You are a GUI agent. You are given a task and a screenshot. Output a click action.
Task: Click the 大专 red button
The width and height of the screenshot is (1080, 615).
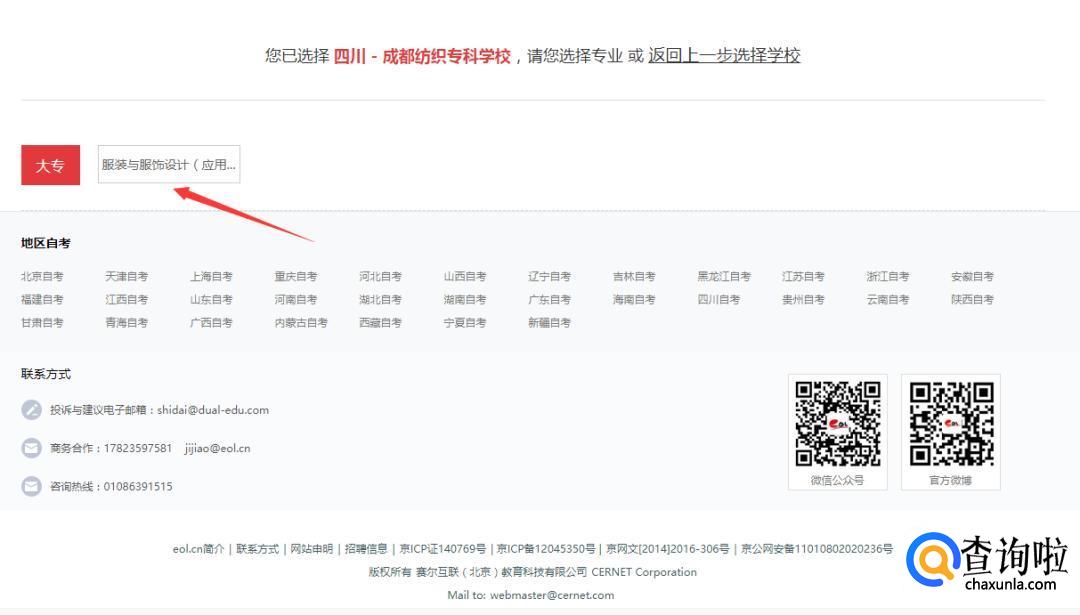(x=50, y=165)
